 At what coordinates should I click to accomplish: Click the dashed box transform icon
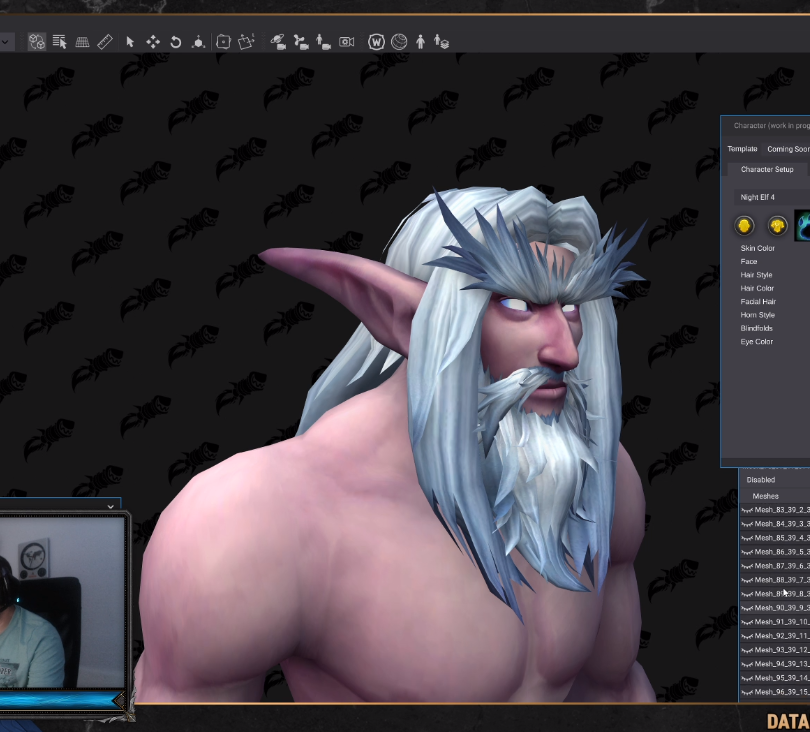[246, 42]
